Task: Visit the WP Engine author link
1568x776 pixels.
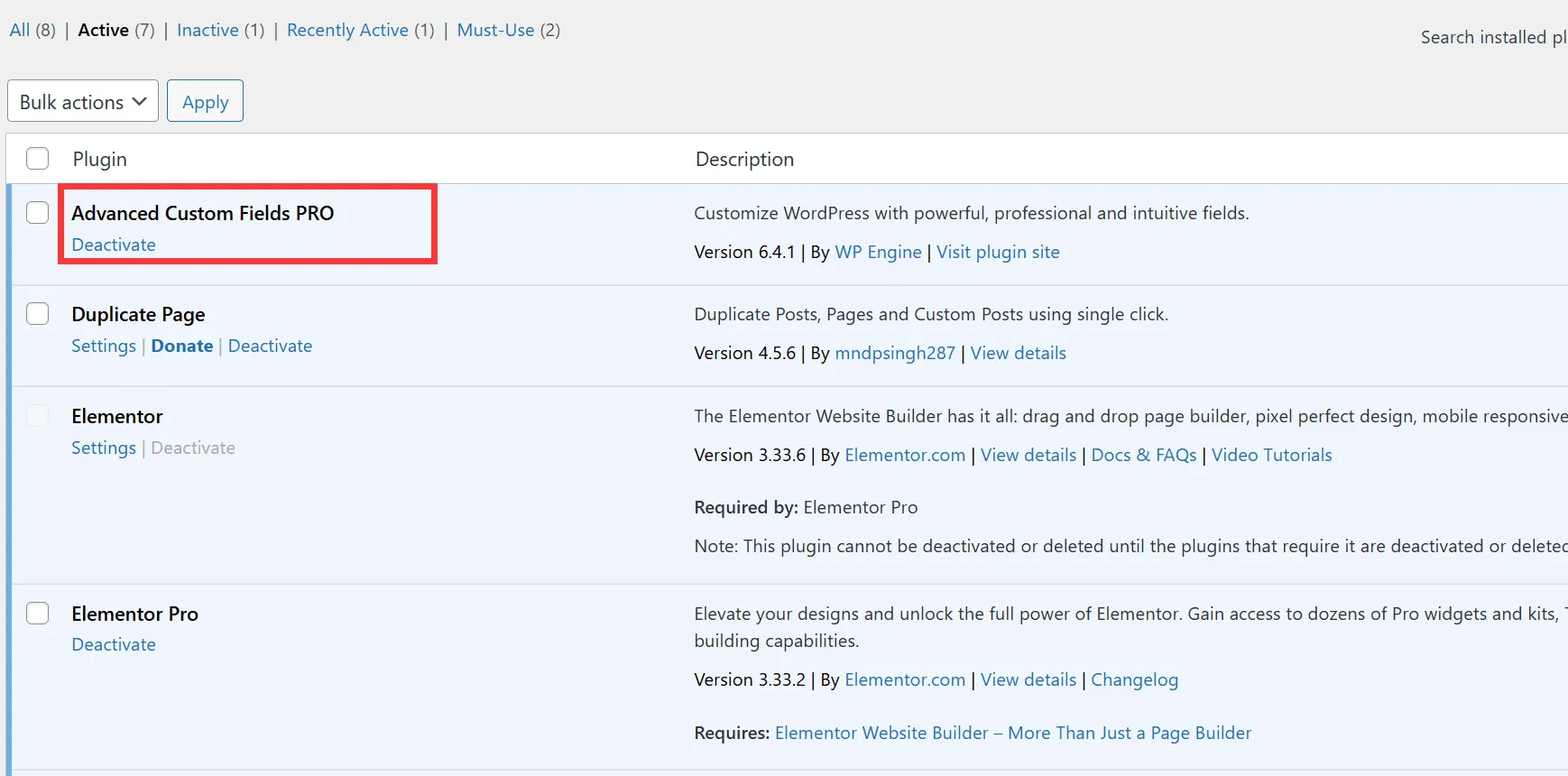Action: pos(878,252)
